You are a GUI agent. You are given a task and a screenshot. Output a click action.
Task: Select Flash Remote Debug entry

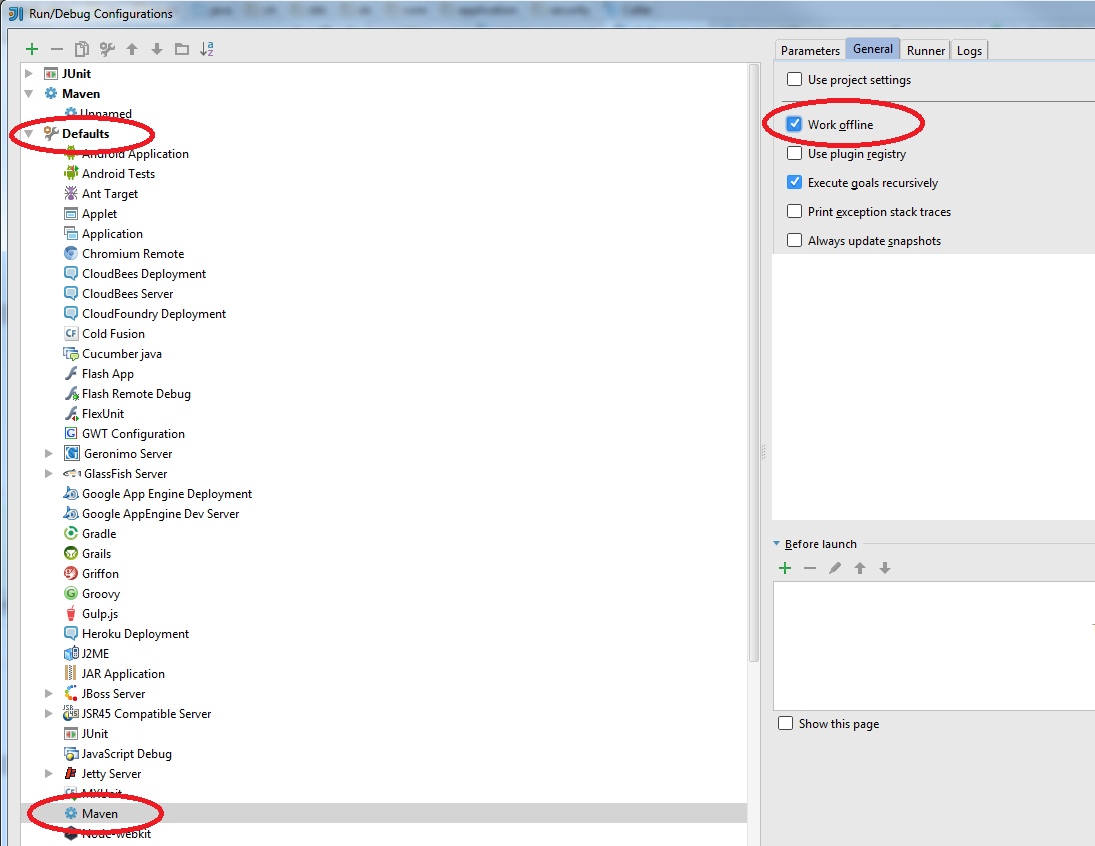click(x=136, y=393)
